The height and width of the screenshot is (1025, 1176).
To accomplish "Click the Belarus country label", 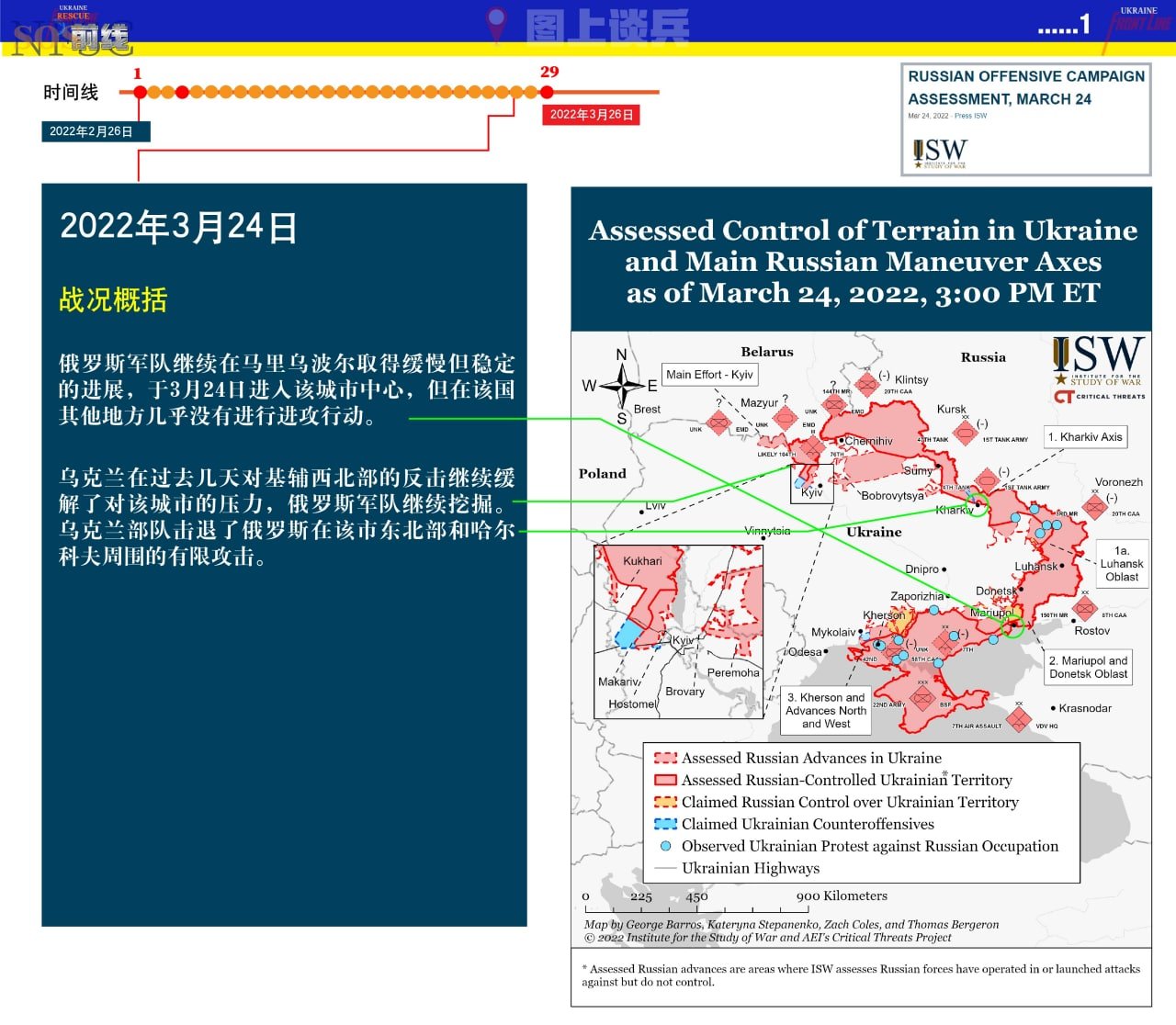I will tap(767, 352).
